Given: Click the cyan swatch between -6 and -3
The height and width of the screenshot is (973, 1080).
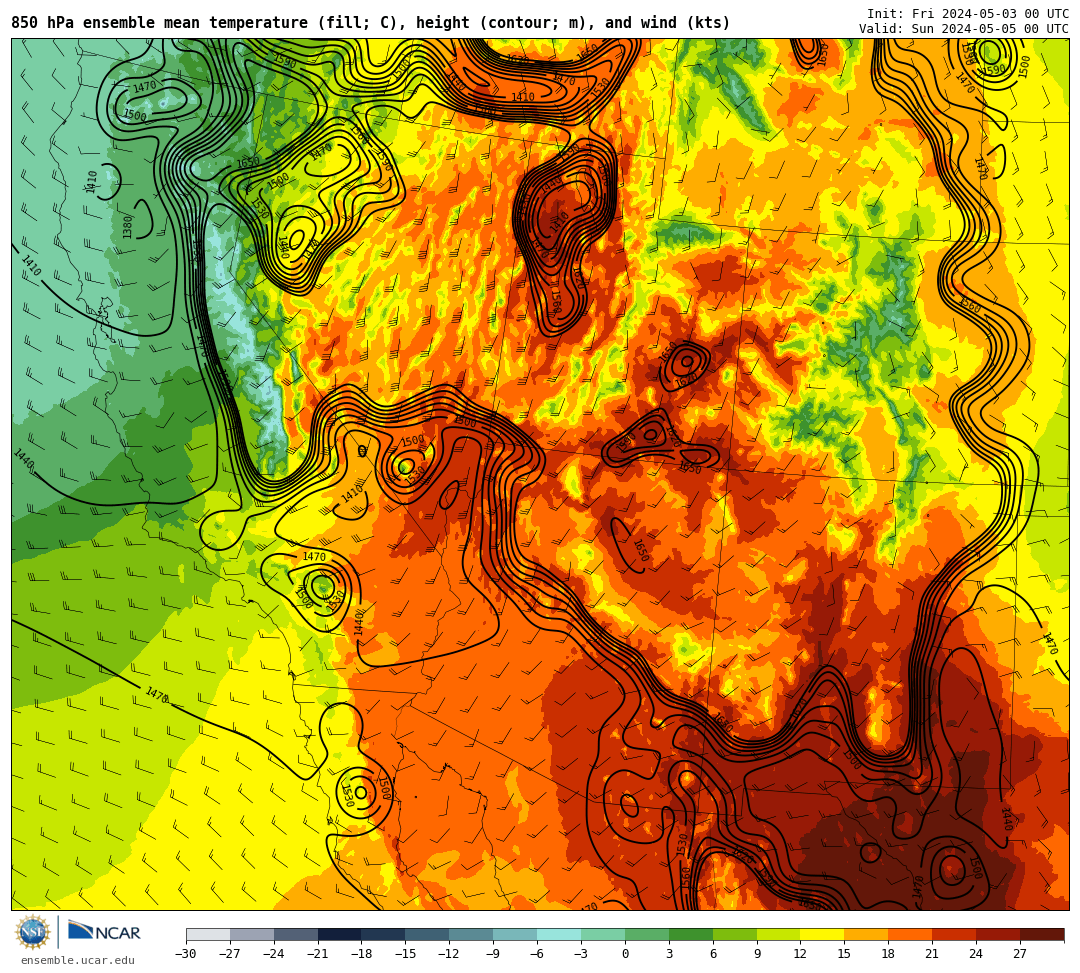Looking at the screenshot, I should click(x=559, y=934).
